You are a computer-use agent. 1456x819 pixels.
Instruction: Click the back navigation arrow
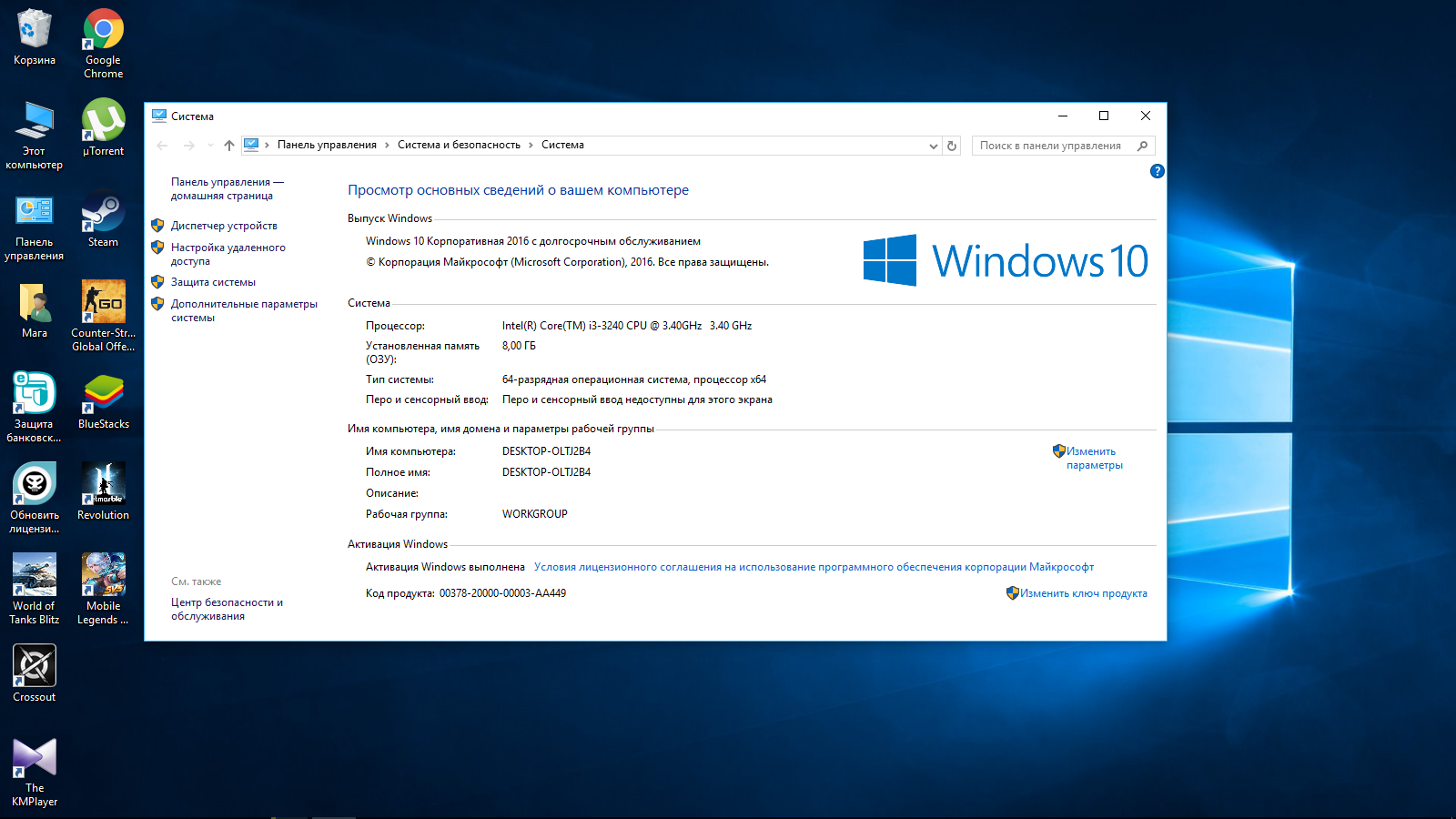tap(163, 146)
